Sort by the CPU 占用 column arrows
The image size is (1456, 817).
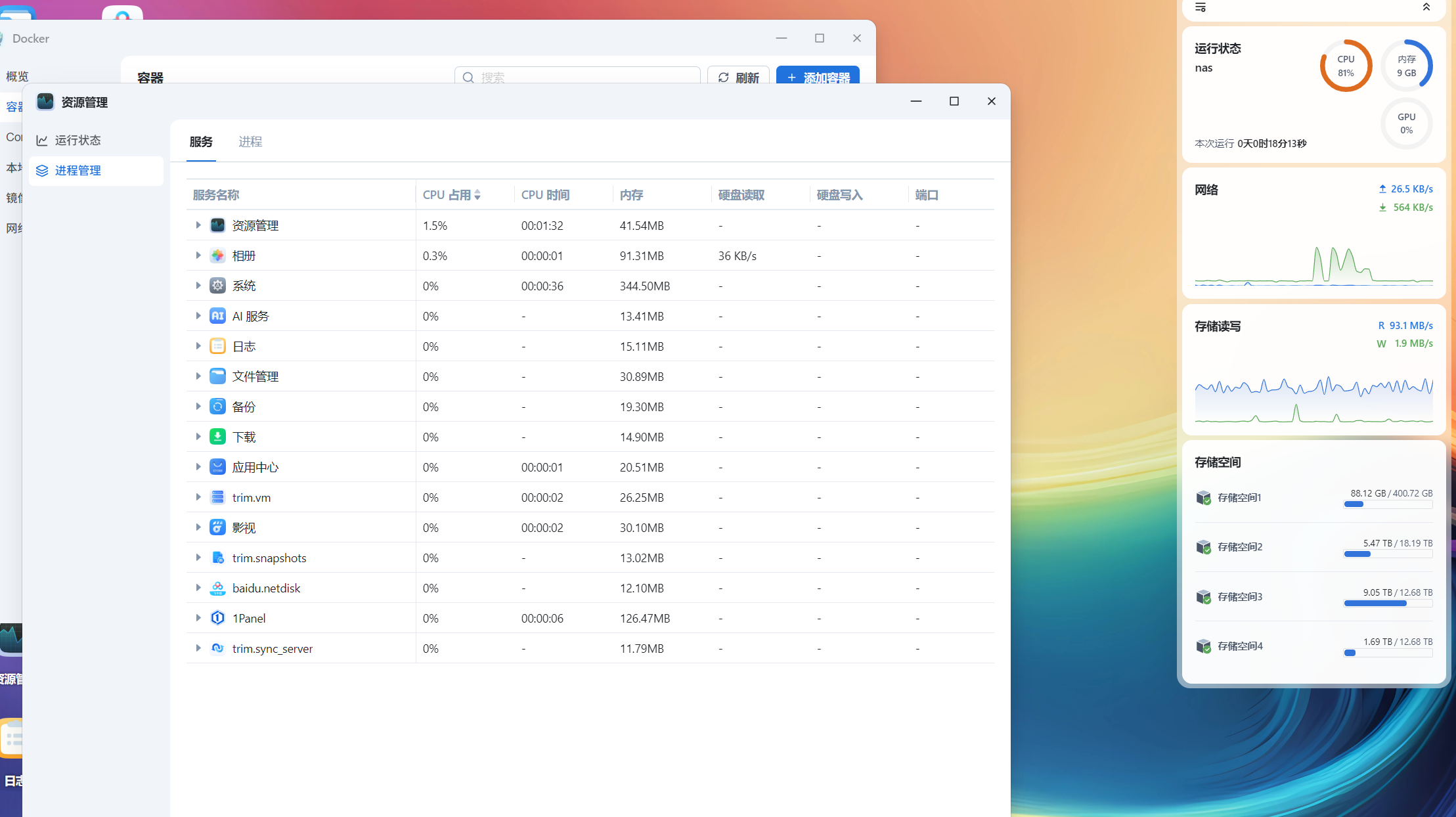[x=477, y=195]
